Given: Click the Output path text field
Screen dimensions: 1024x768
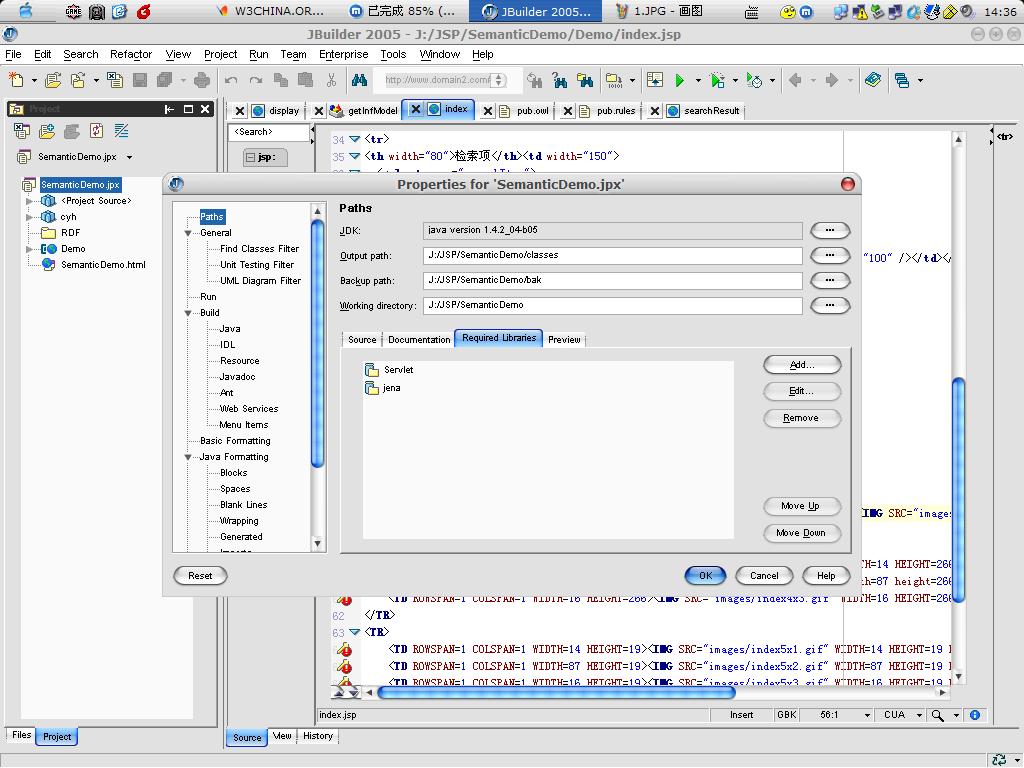Looking at the screenshot, I should click(612, 255).
